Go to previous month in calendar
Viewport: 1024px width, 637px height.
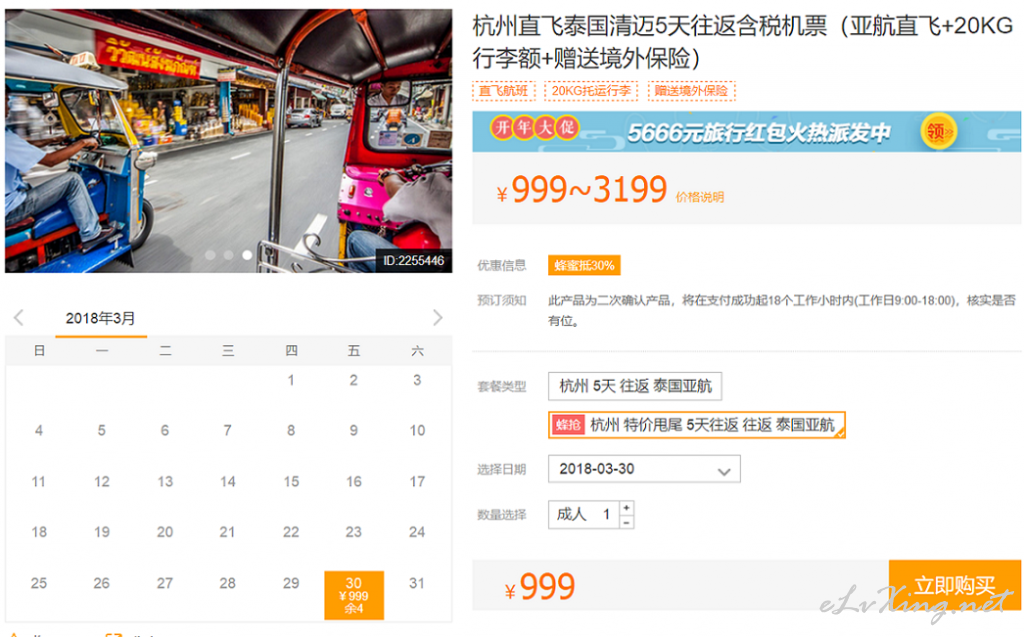(18, 318)
